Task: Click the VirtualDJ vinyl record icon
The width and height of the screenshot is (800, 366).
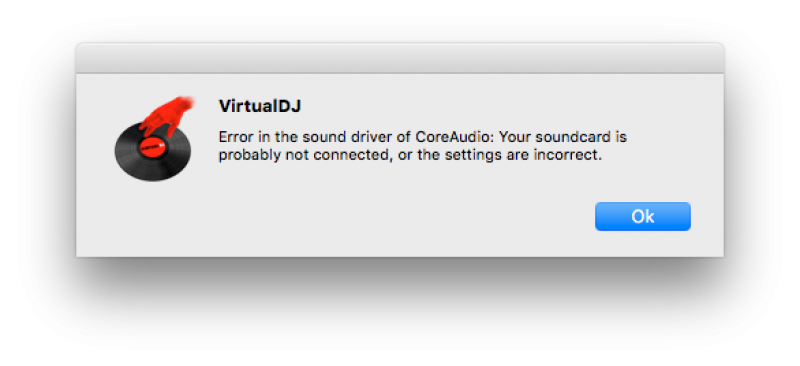Action: 154,139
